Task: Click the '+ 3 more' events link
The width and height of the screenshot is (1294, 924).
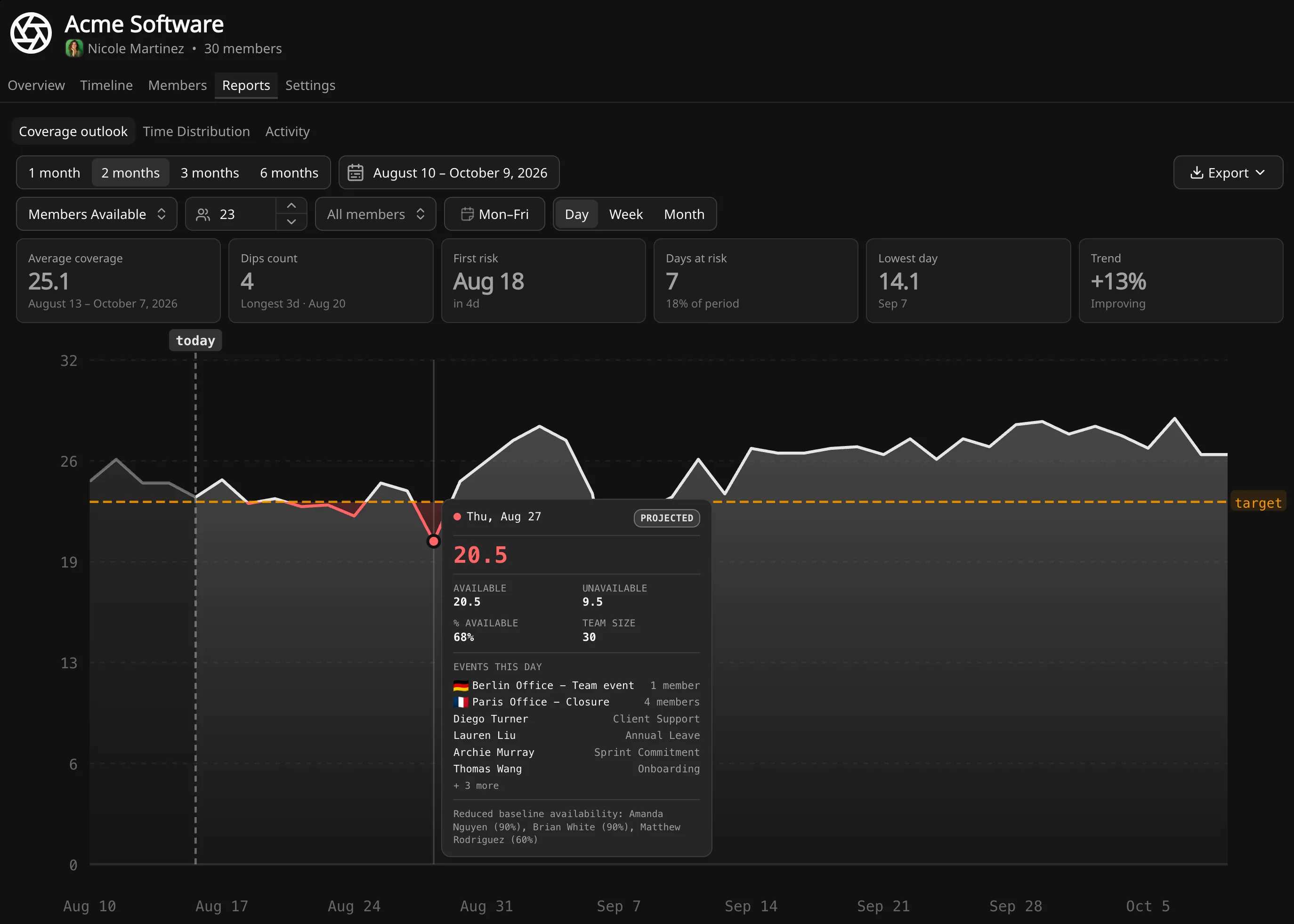Action: [x=476, y=785]
